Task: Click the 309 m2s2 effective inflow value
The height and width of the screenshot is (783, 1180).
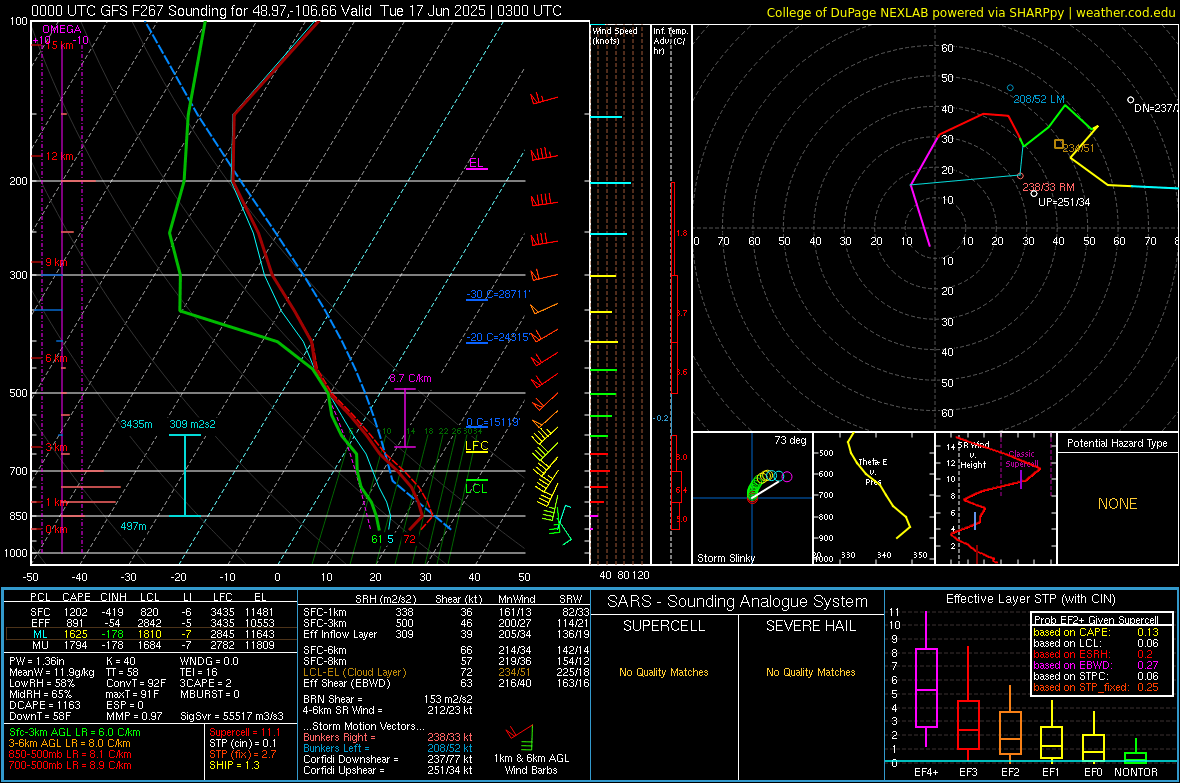Action: pos(192,424)
